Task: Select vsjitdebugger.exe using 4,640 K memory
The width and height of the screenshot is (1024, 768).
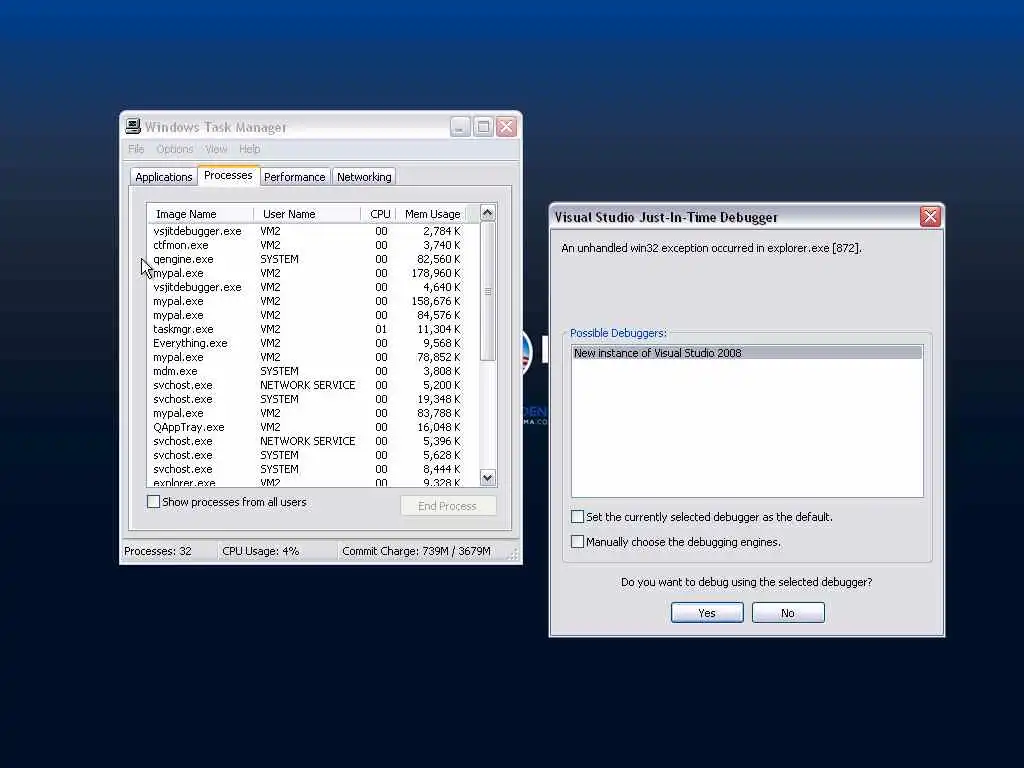Action: click(x=307, y=287)
